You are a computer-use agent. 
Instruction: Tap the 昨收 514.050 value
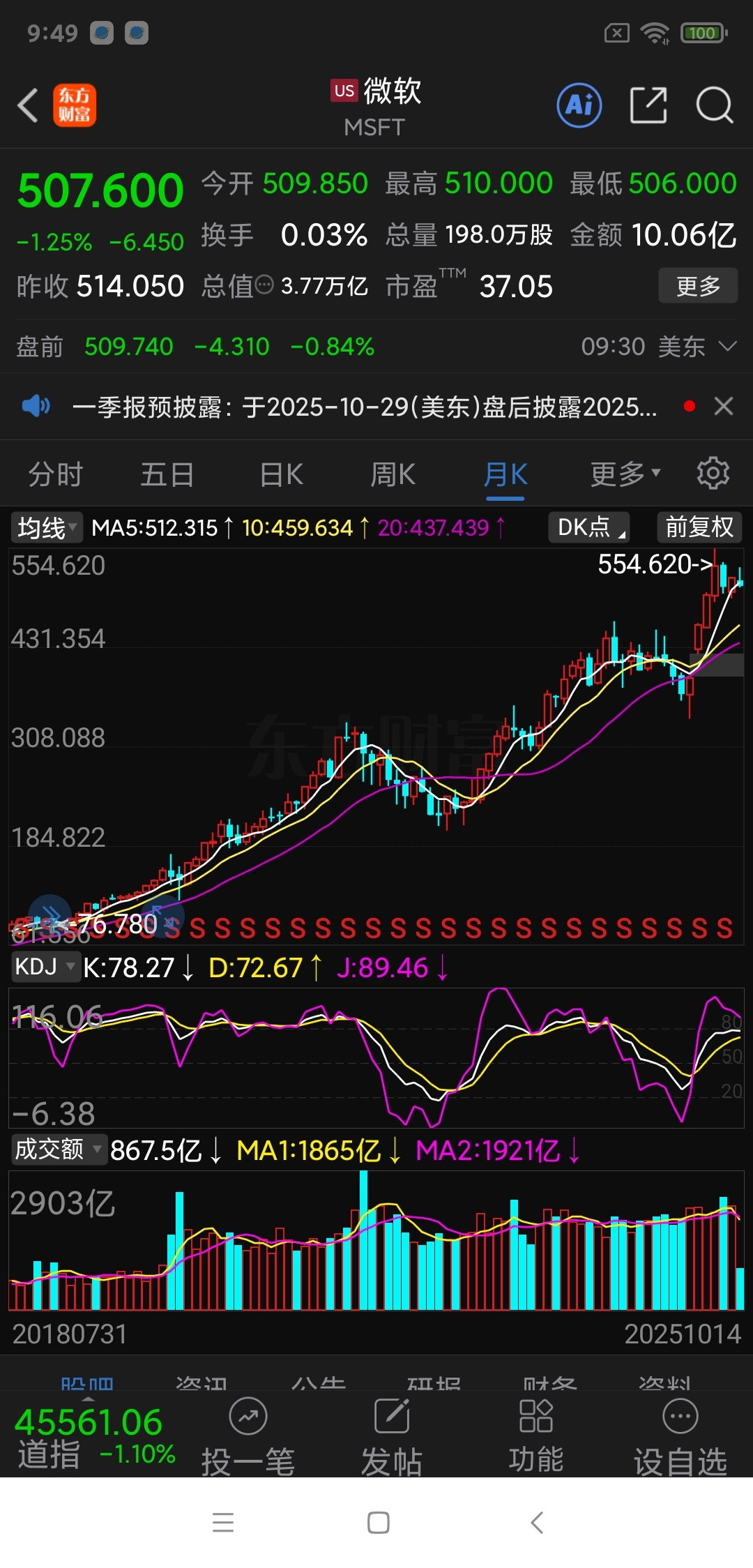pyautogui.click(x=100, y=286)
